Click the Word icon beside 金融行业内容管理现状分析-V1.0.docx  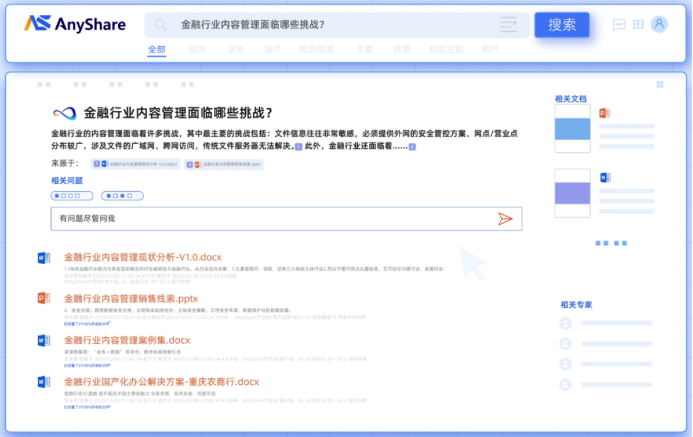tap(44, 258)
